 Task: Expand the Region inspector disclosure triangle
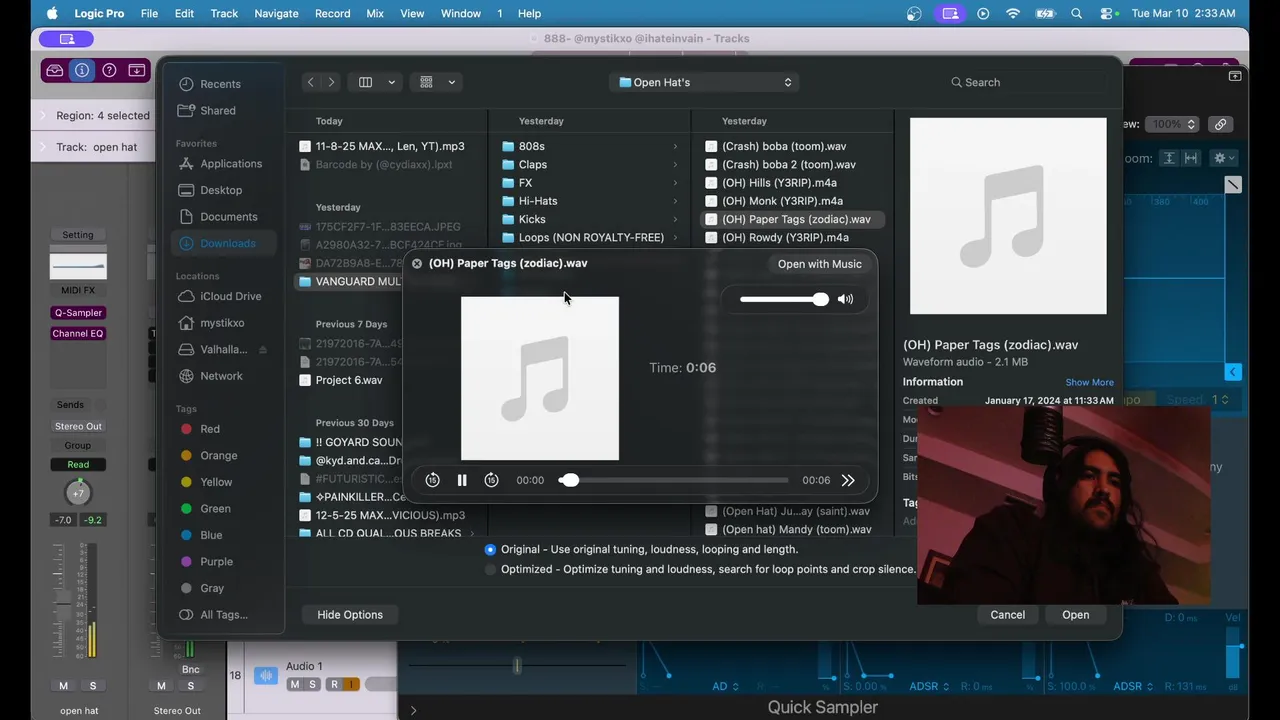pos(43,116)
